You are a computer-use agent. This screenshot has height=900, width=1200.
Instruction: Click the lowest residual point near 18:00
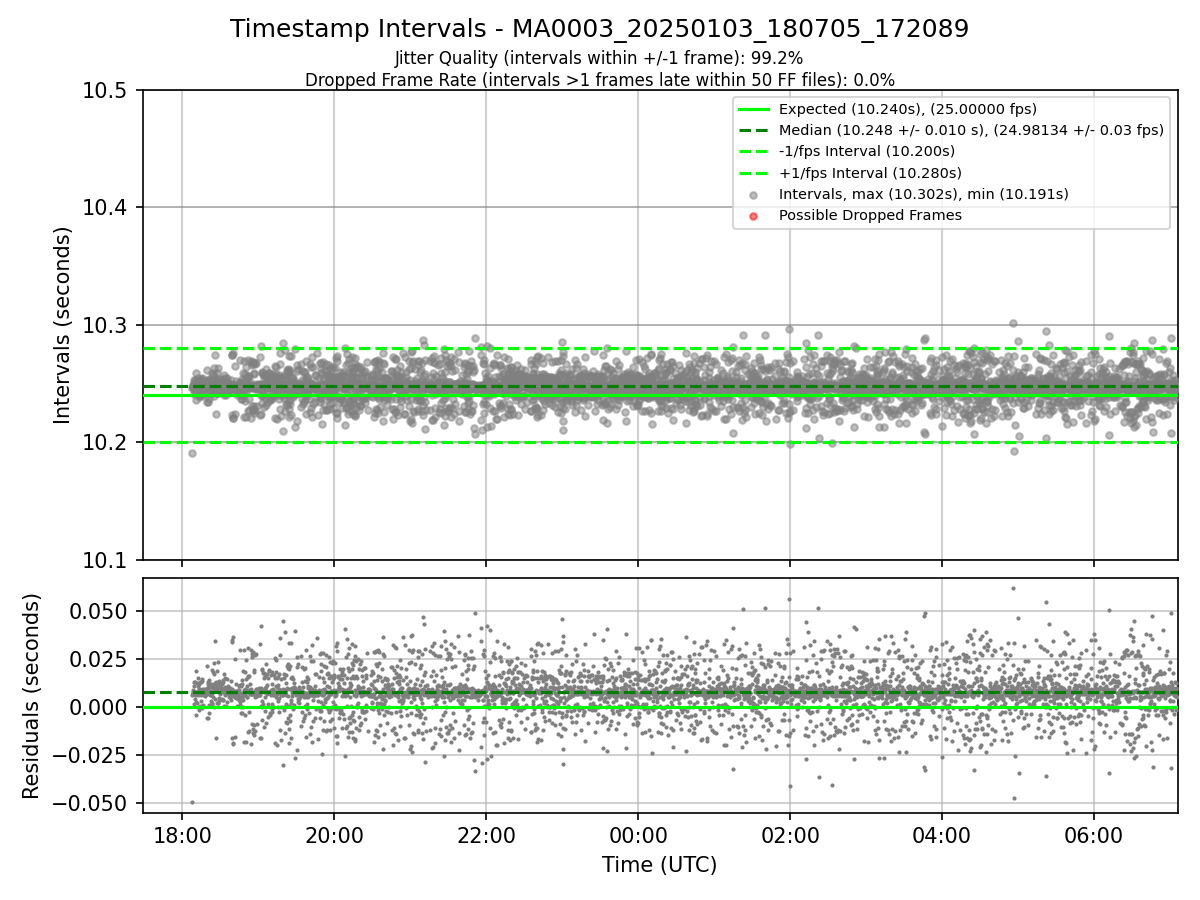tap(192, 802)
